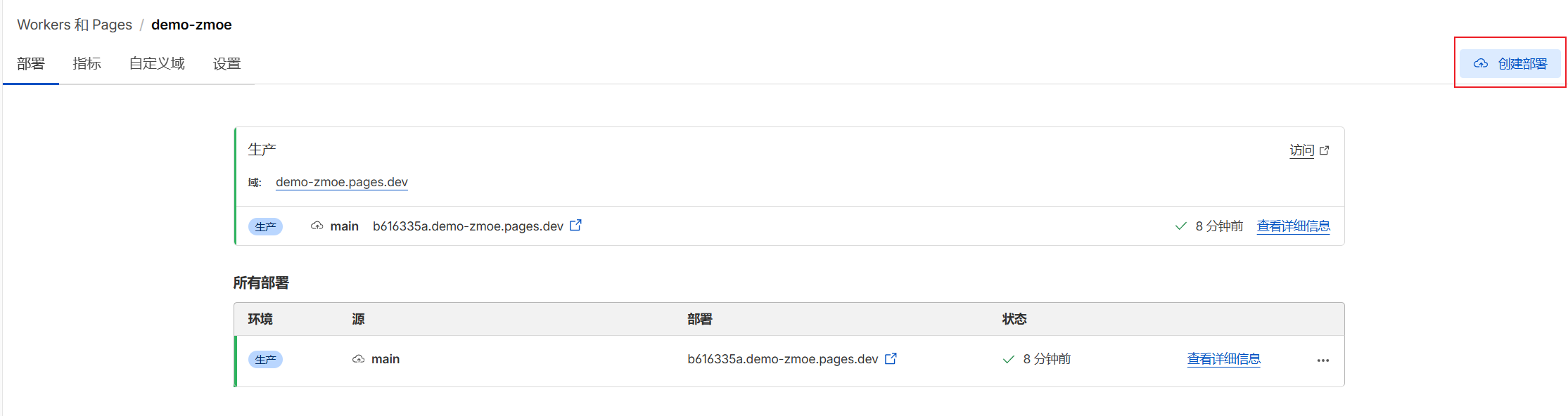The width and height of the screenshot is (1568, 416).
Task: Click the cloud icon beside main in table row
Action: tap(359, 359)
